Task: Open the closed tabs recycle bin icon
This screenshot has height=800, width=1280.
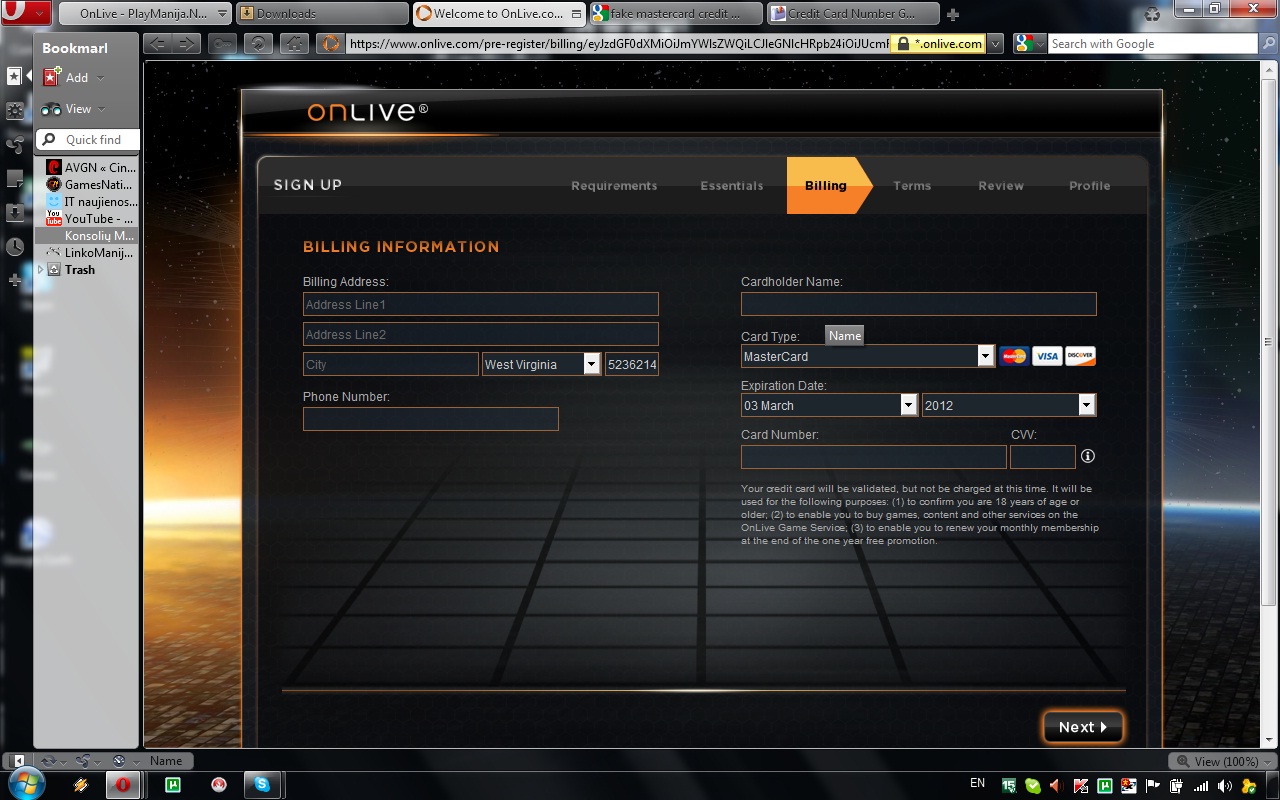Action: [1153, 13]
